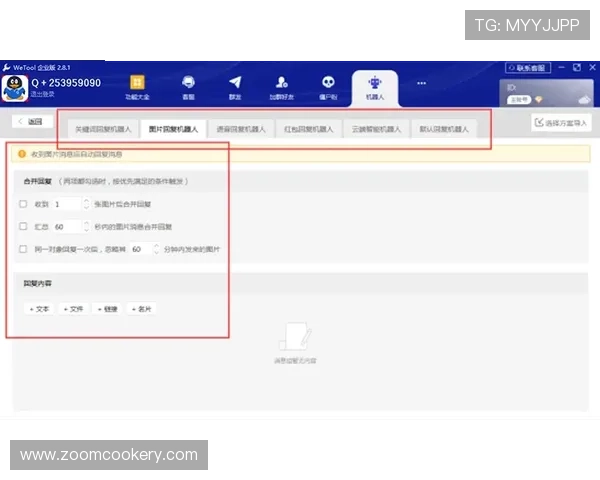Open the three-dot more menu
Screen dimensions: 600x480
(x=421, y=83)
